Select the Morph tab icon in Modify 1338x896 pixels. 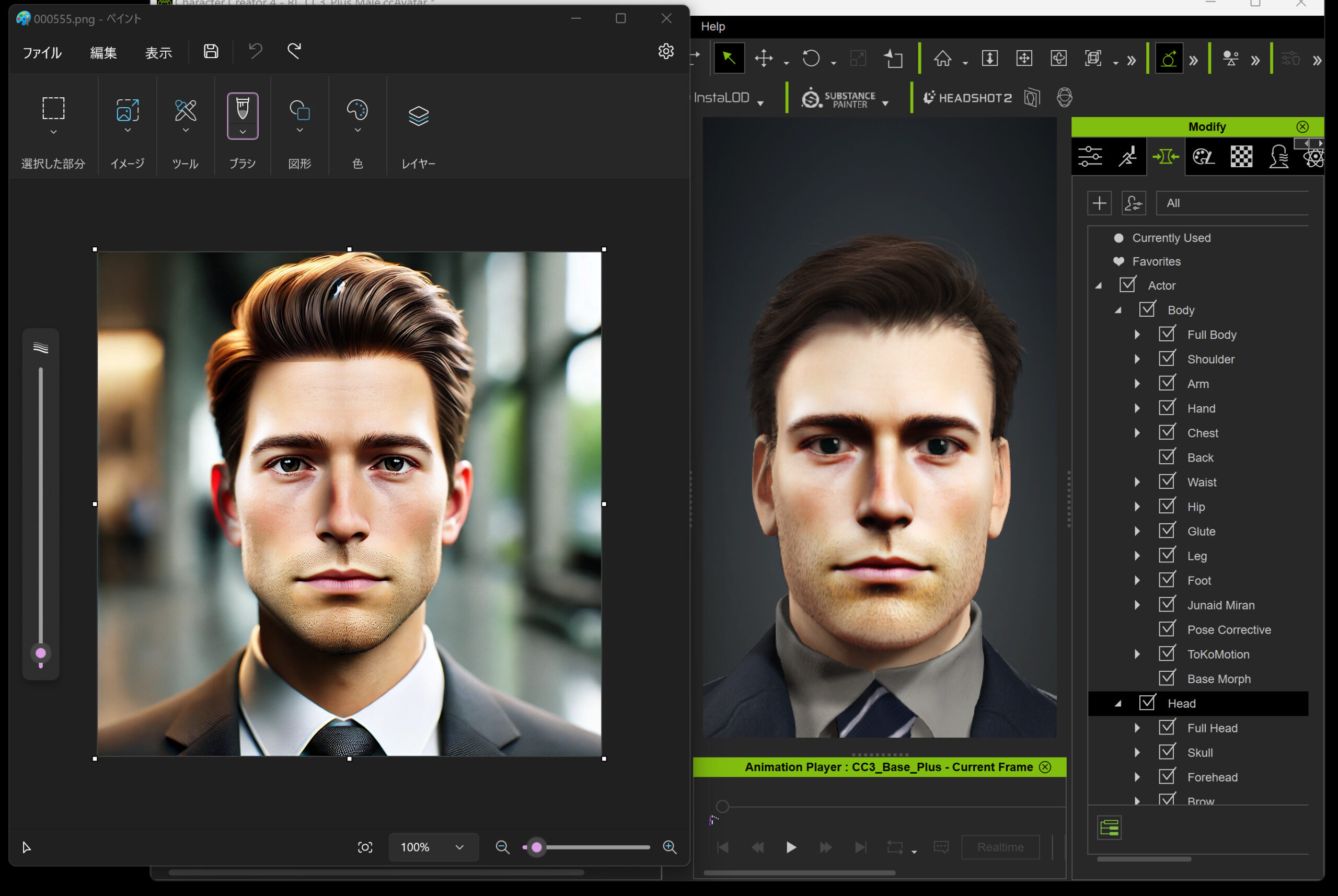(x=1166, y=156)
